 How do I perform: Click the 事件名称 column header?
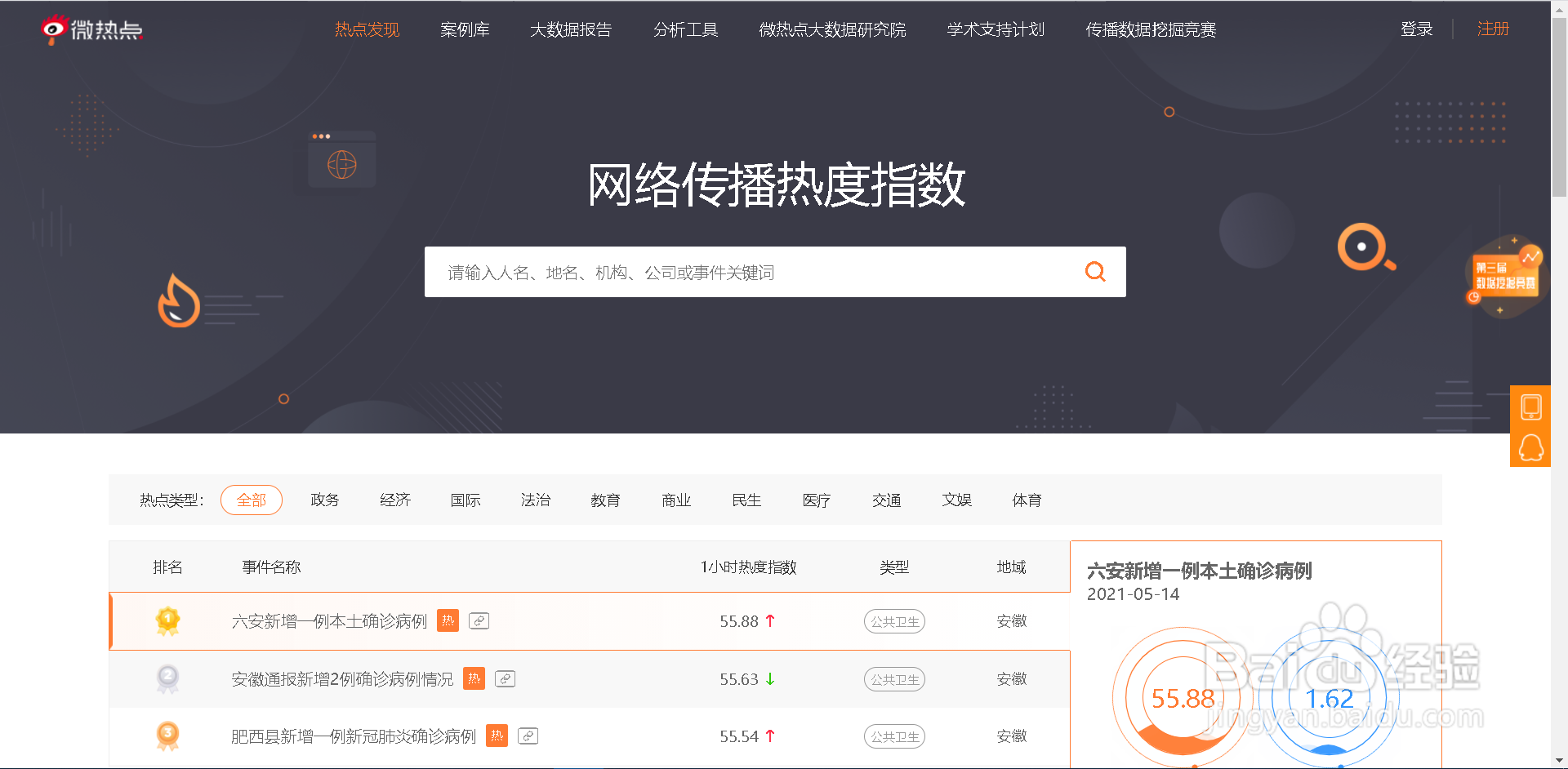point(271,567)
